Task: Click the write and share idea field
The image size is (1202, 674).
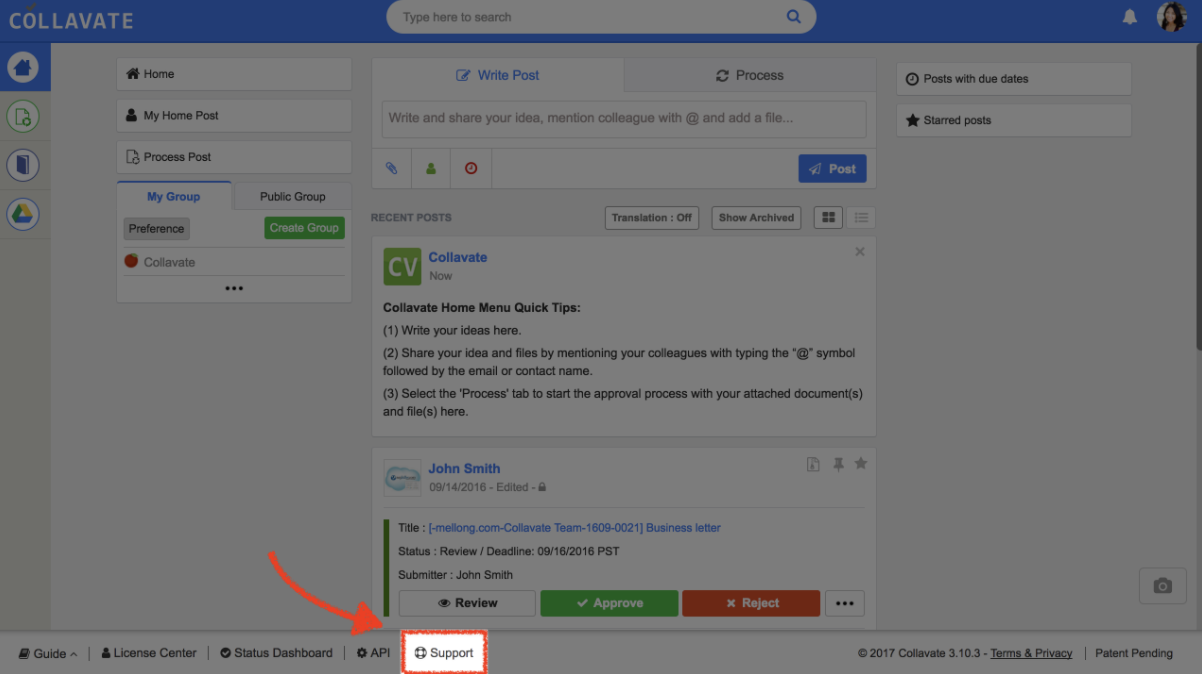Action: tap(624, 118)
